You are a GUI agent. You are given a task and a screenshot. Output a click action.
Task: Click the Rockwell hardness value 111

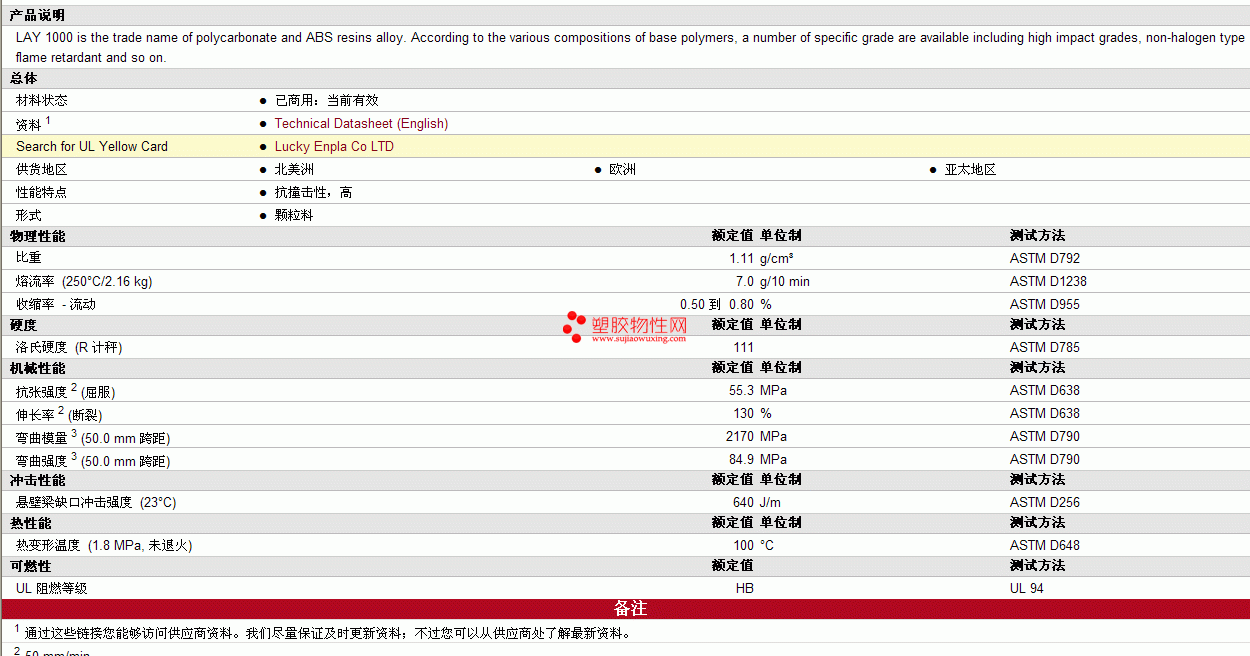tap(743, 348)
